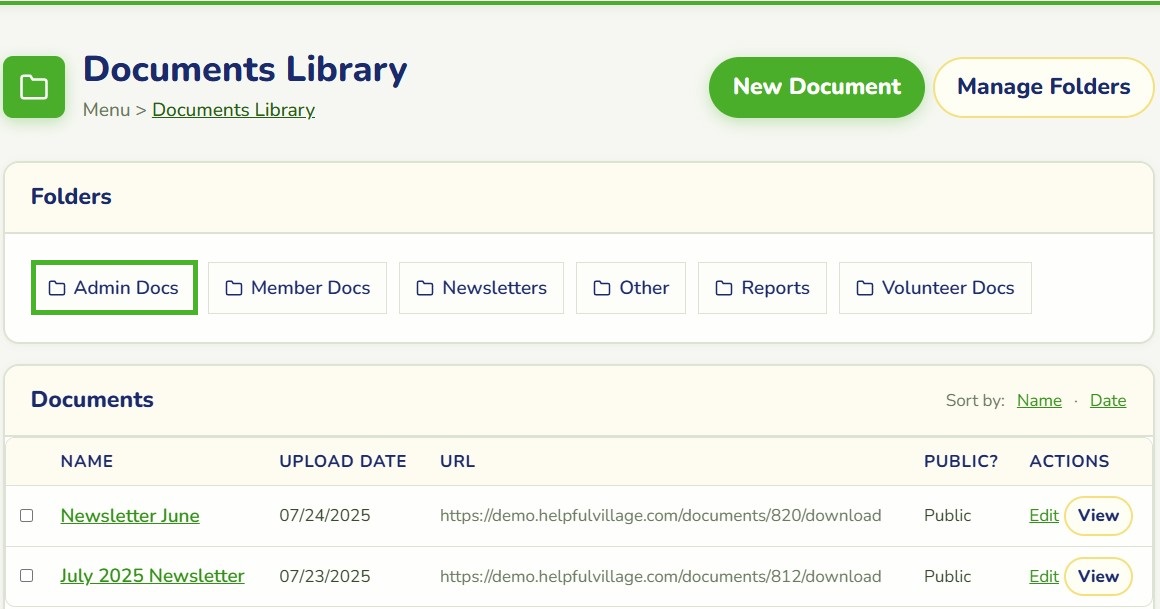
Task: Click the URL ending in 812/download
Action: pos(661,576)
